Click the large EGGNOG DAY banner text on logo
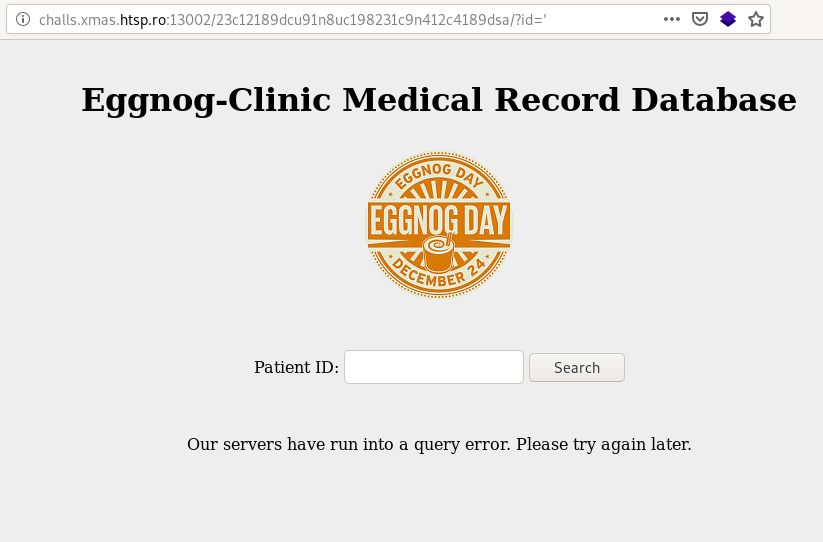The height and width of the screenshot is (542, 823). pyautogui.click(x=439, y=220)
